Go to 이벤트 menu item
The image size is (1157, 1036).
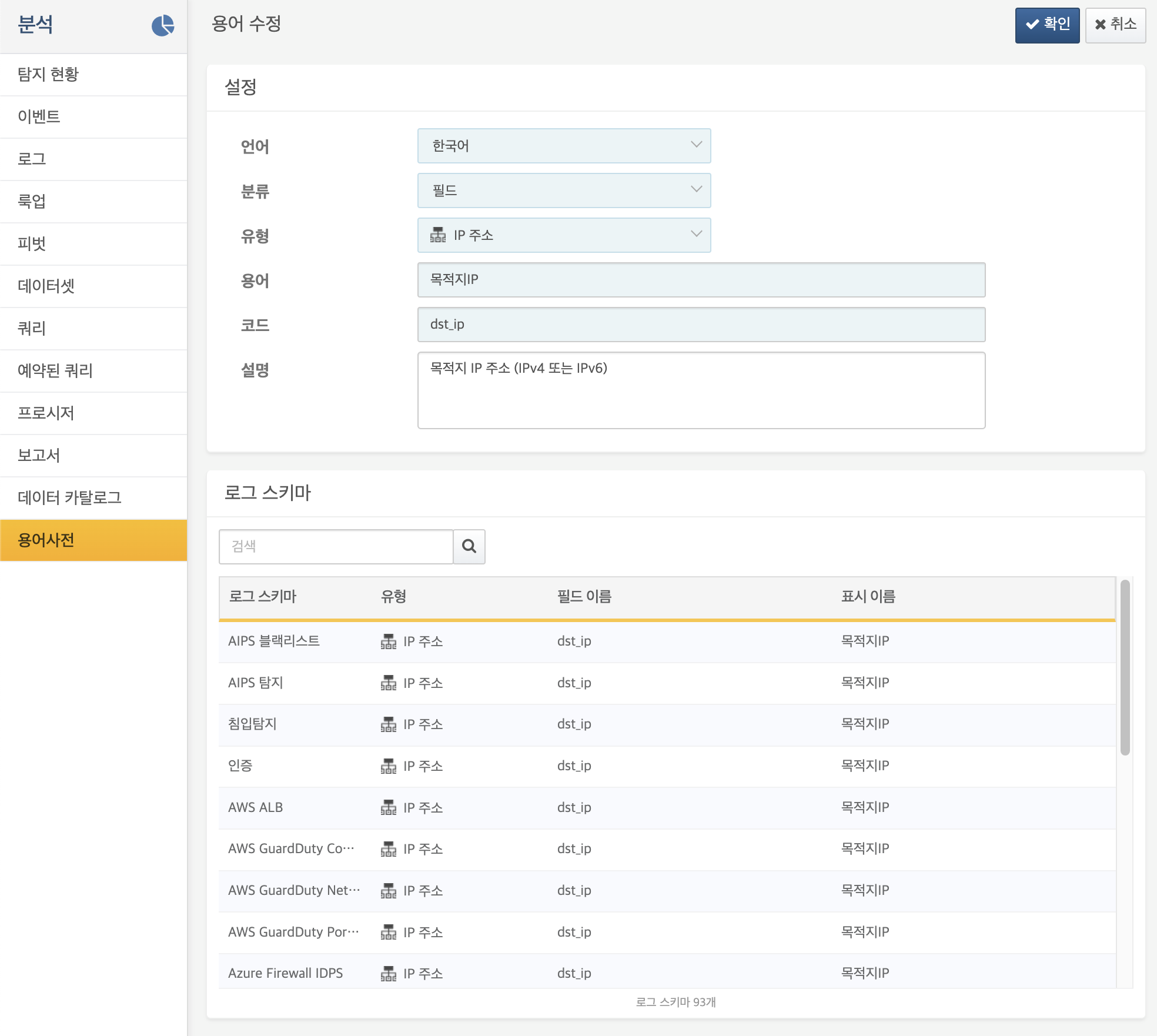point(93,117)
